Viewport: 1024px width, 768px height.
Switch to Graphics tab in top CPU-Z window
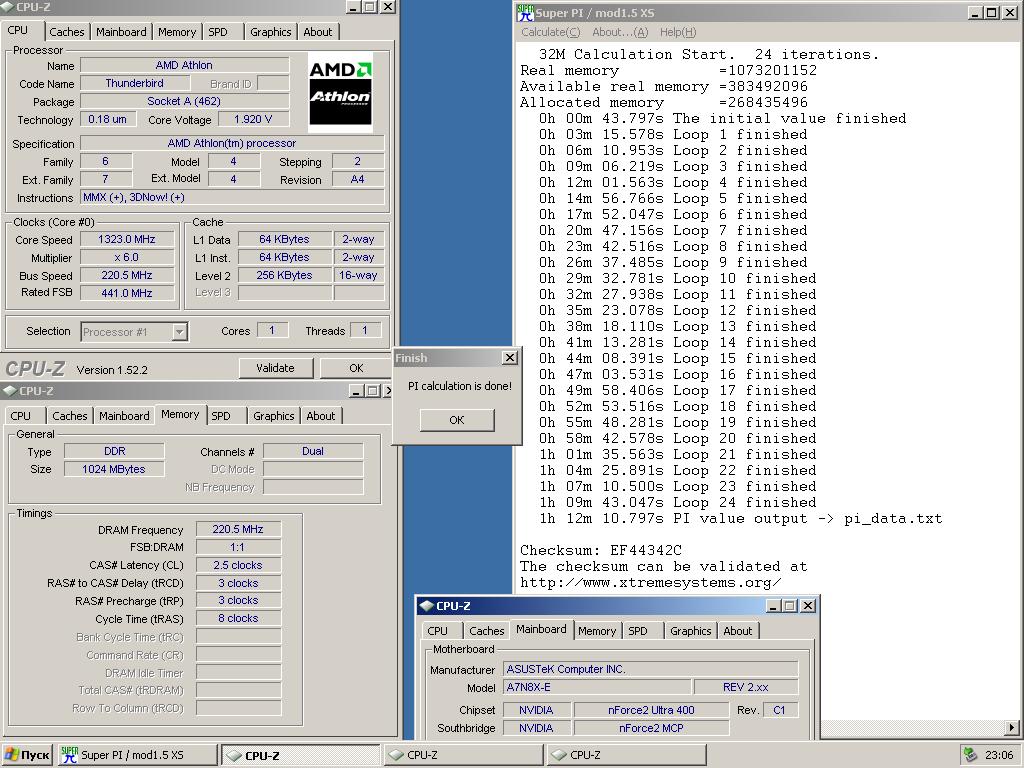(271, 32)
